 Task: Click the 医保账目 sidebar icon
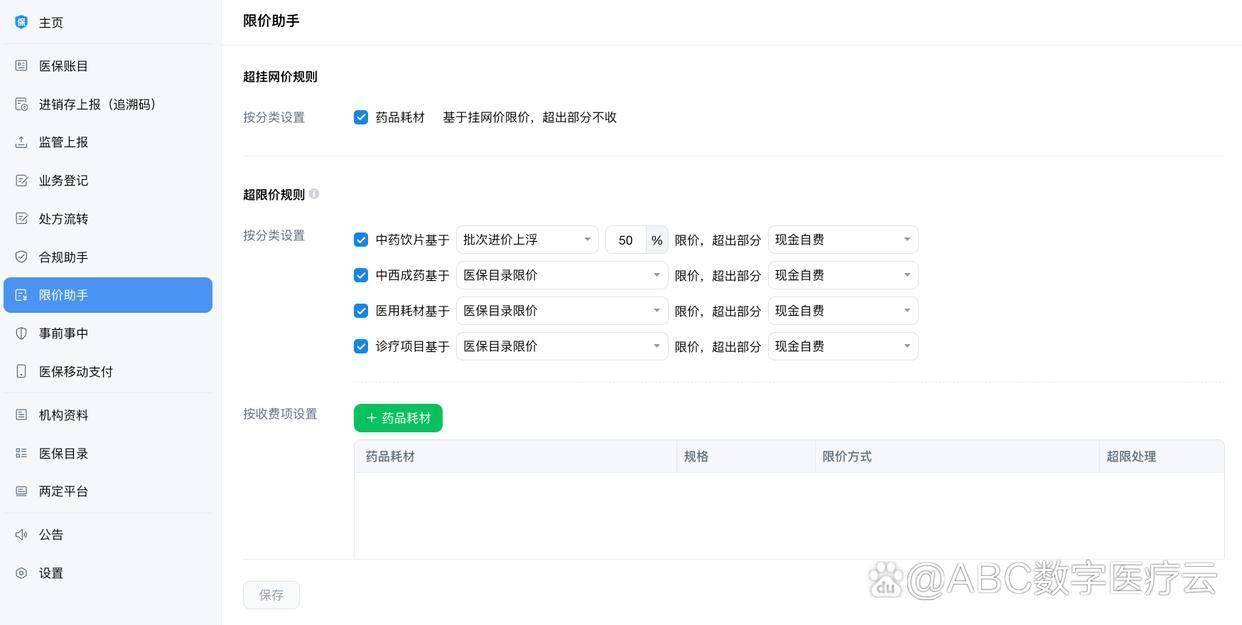tap(21, 66)
